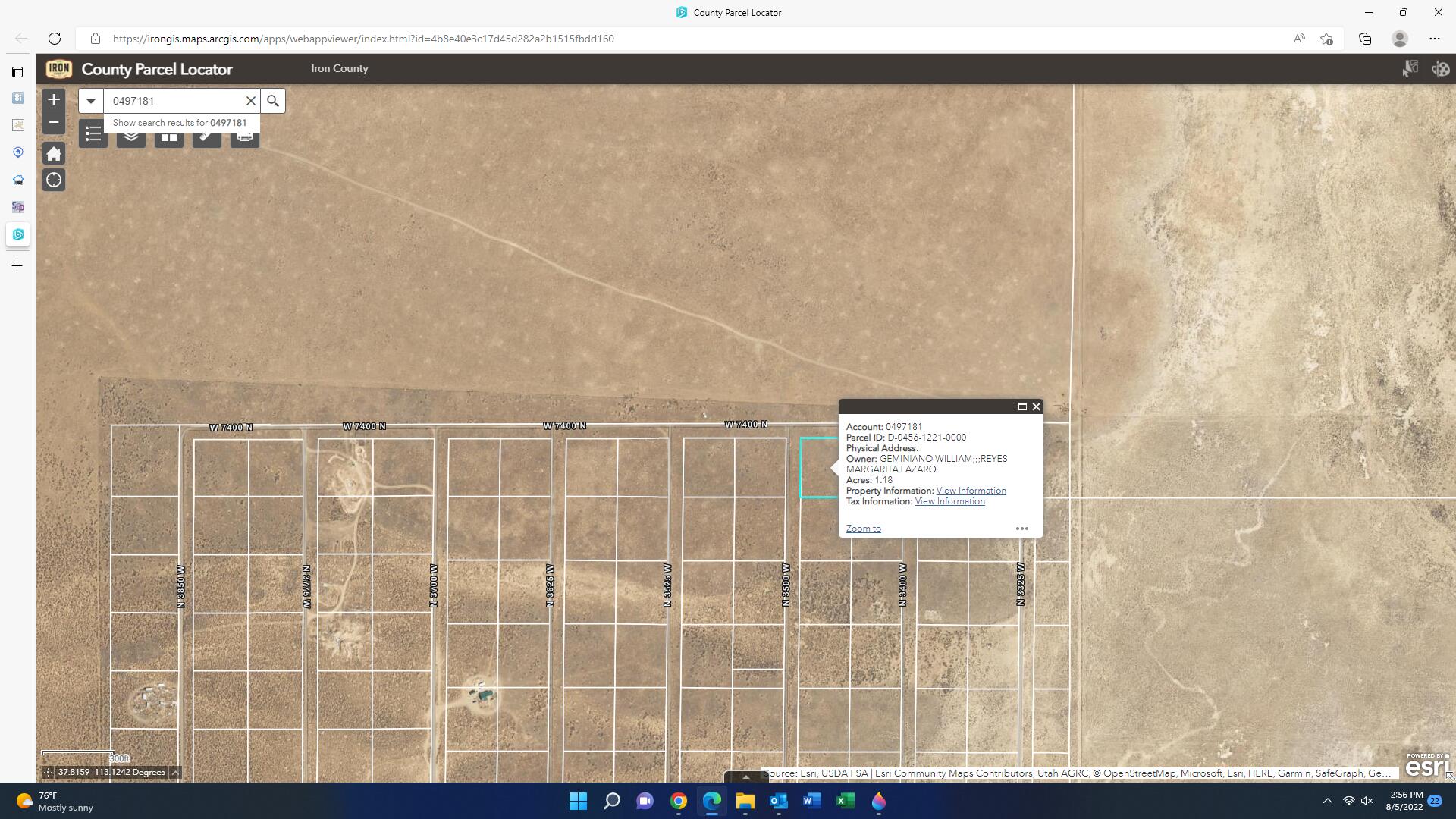Close the parcel information popup

1036,406
